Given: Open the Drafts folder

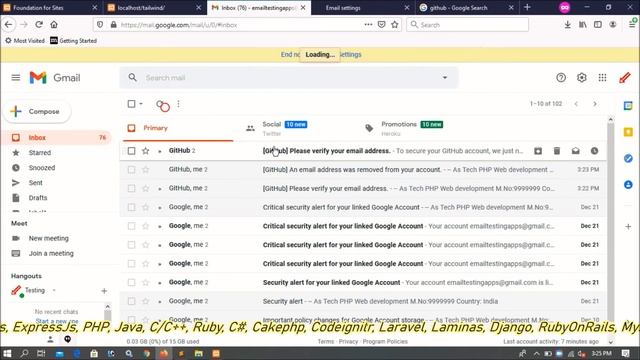Looking at the screenshot, I should tap(38, 198).
